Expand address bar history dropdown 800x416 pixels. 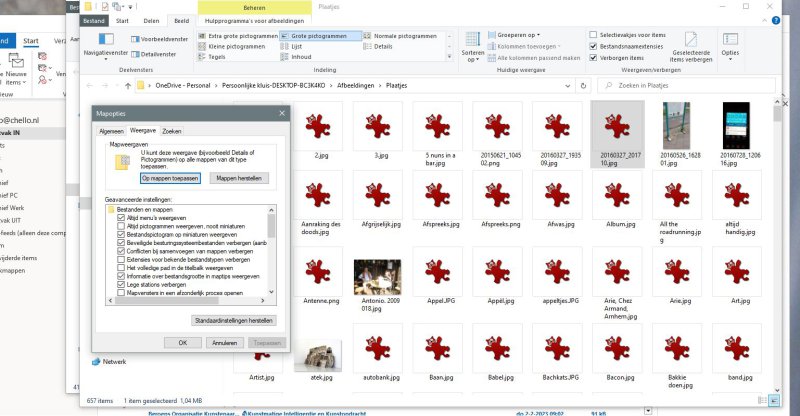click(567, 86)
